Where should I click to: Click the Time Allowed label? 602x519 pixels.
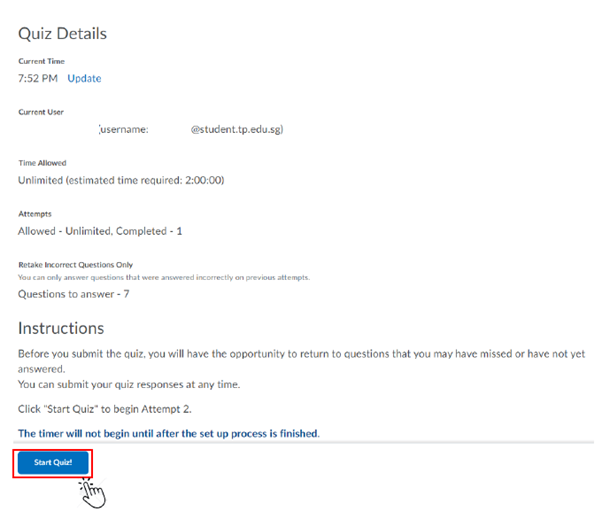pyautogui.click(x=41, y=162)
